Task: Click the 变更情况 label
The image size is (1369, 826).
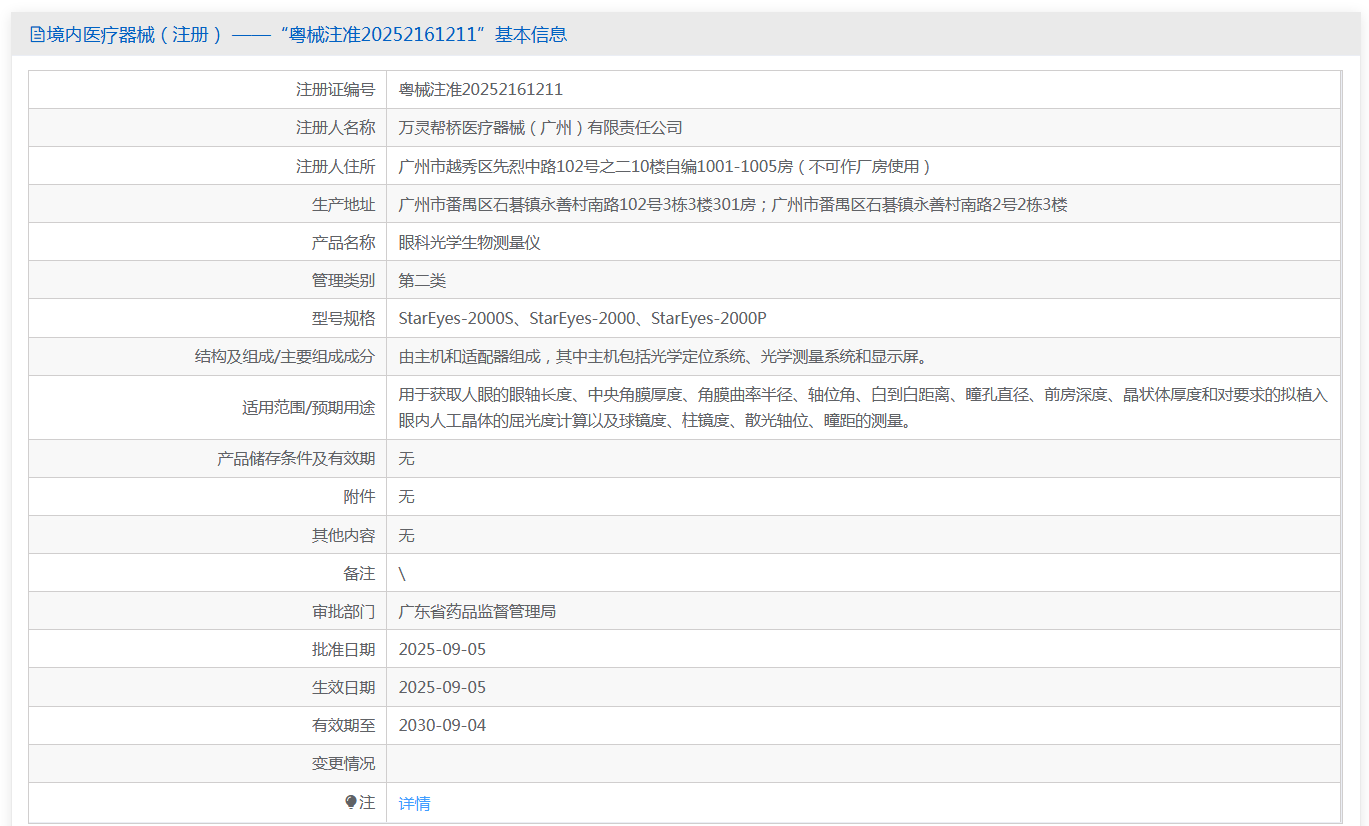Action: [x=343, y=763]
